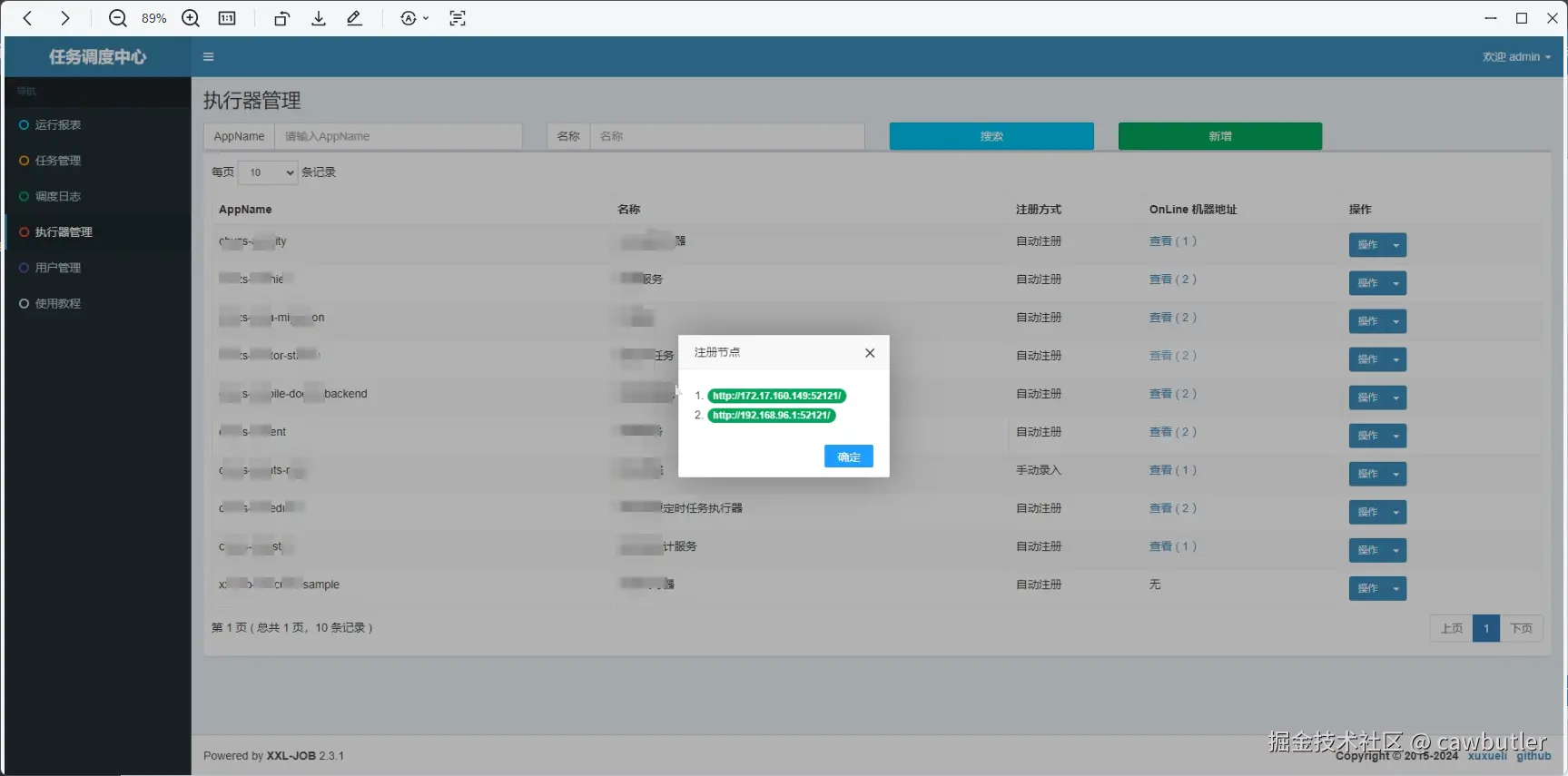The width and height of the screenshot is (1568, 776).
Task: Download the image
Action: pyautogui.click(x=319, y=18)
